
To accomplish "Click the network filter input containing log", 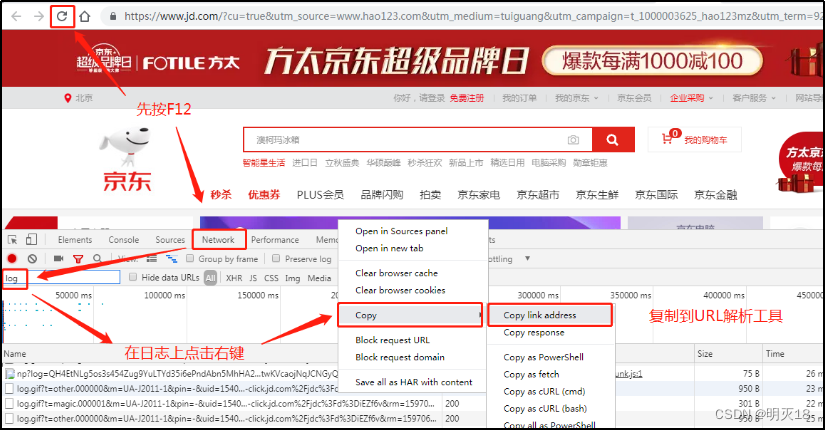I will (x=62, y=278).
